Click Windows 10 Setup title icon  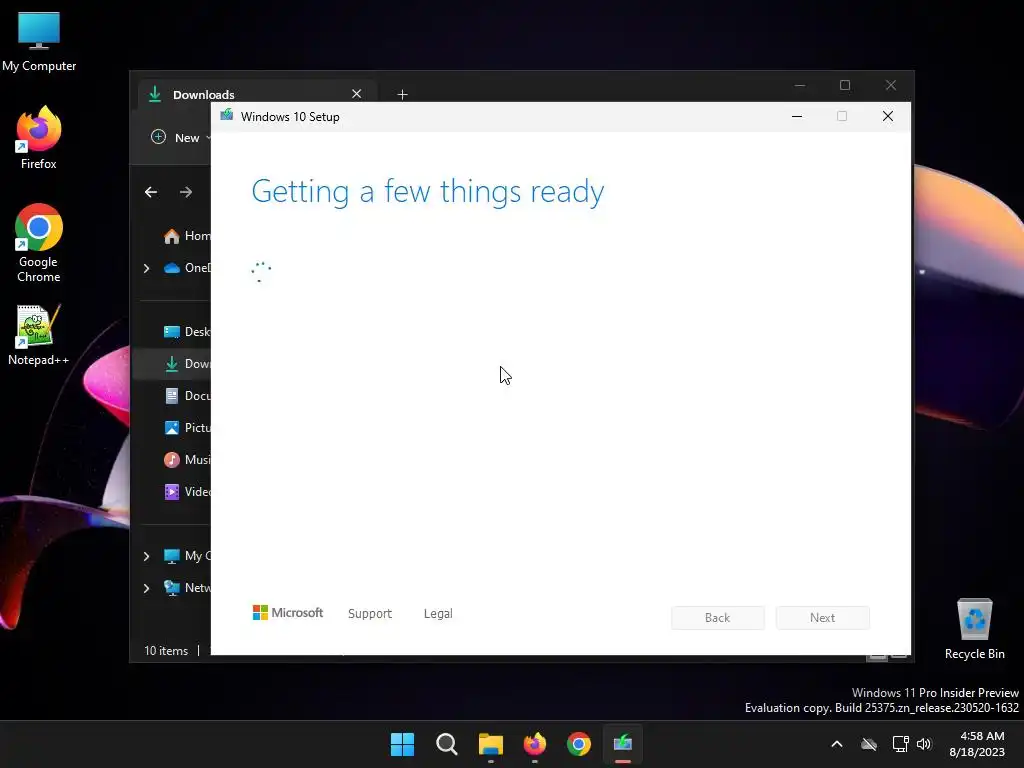[x=227, y=116]
